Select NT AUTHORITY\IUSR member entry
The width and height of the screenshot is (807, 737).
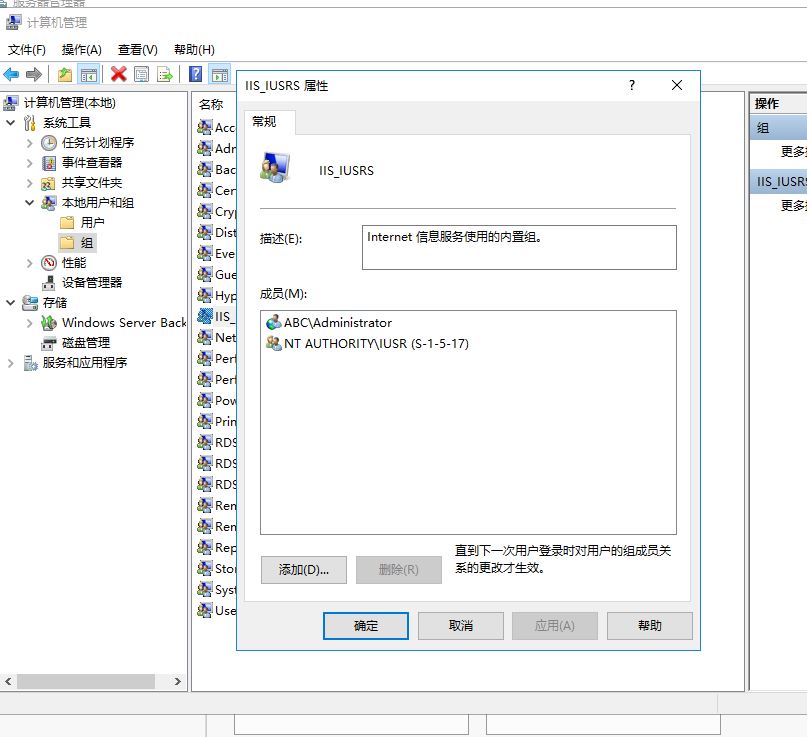click(x=370, y=342)
